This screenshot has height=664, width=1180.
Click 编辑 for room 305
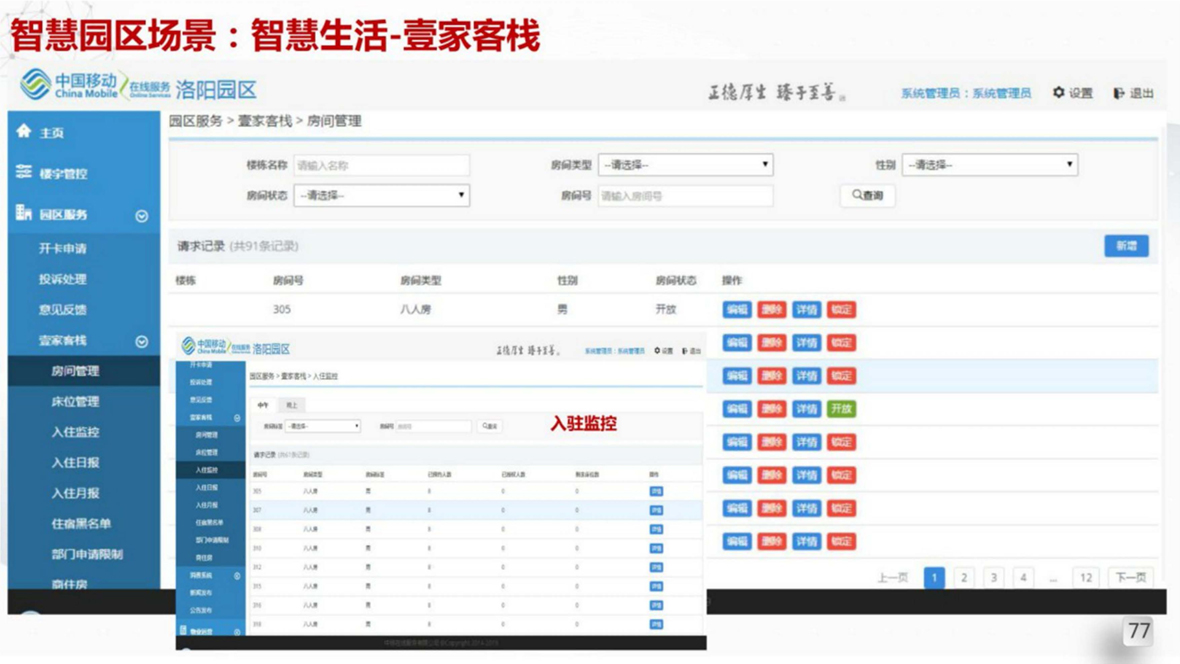click(x=737, y=310)
